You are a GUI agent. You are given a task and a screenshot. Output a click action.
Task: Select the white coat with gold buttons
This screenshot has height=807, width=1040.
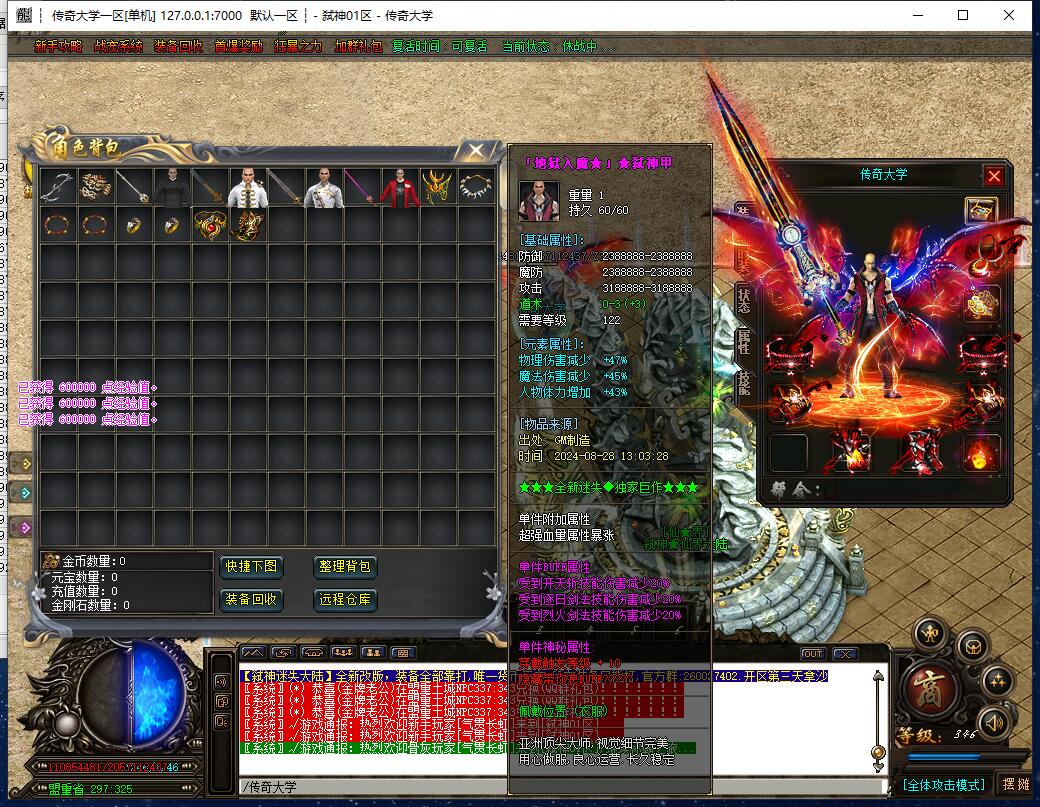tap(248, 187)
